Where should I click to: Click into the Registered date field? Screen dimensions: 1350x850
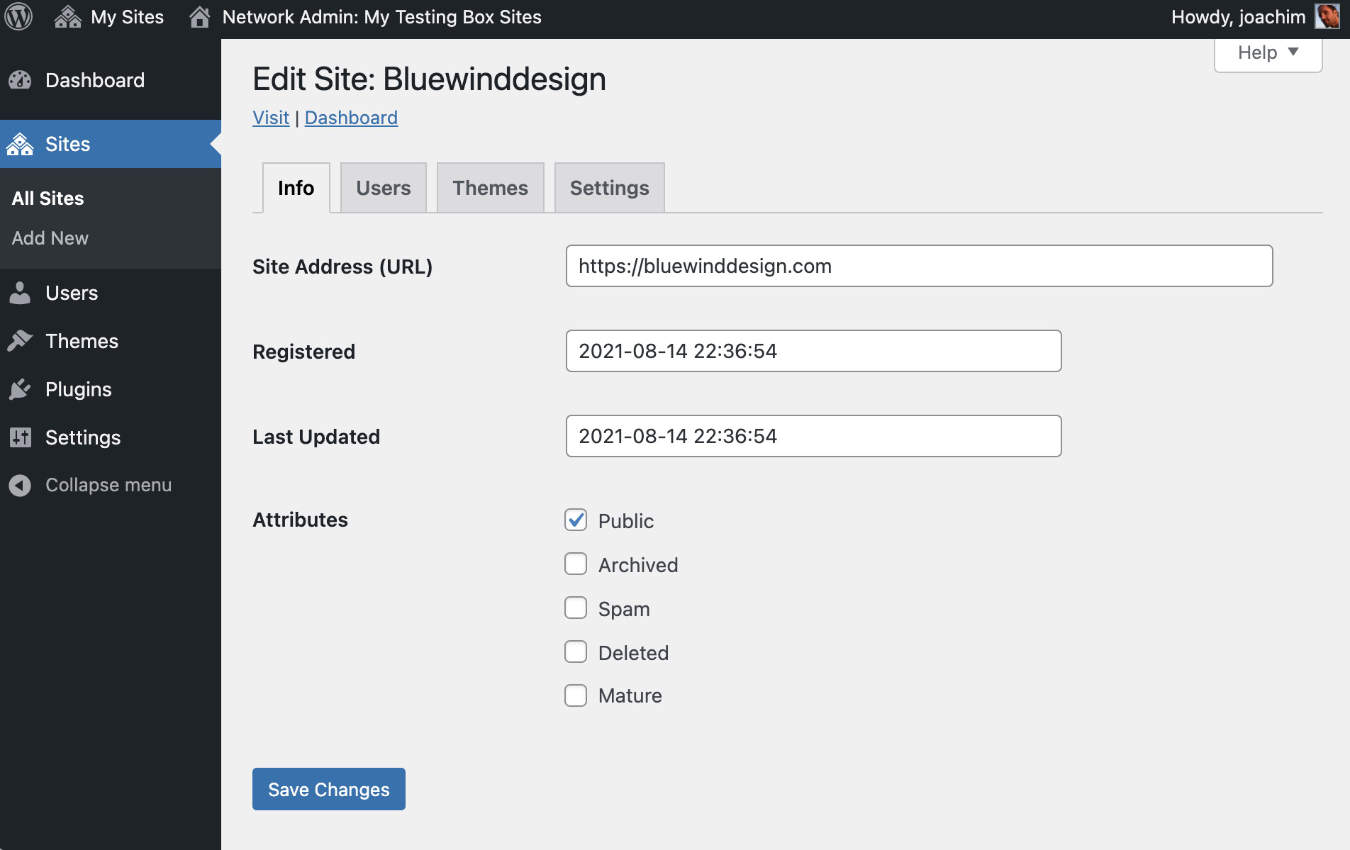tap(813, 351)
